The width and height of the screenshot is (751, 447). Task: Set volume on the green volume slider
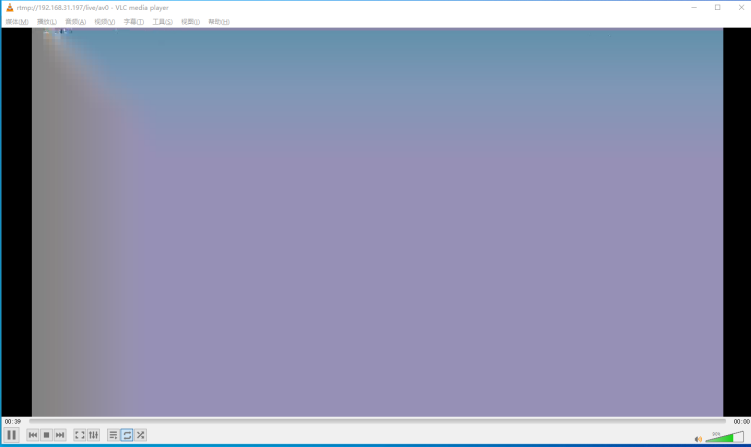click(x=724, y=436)
